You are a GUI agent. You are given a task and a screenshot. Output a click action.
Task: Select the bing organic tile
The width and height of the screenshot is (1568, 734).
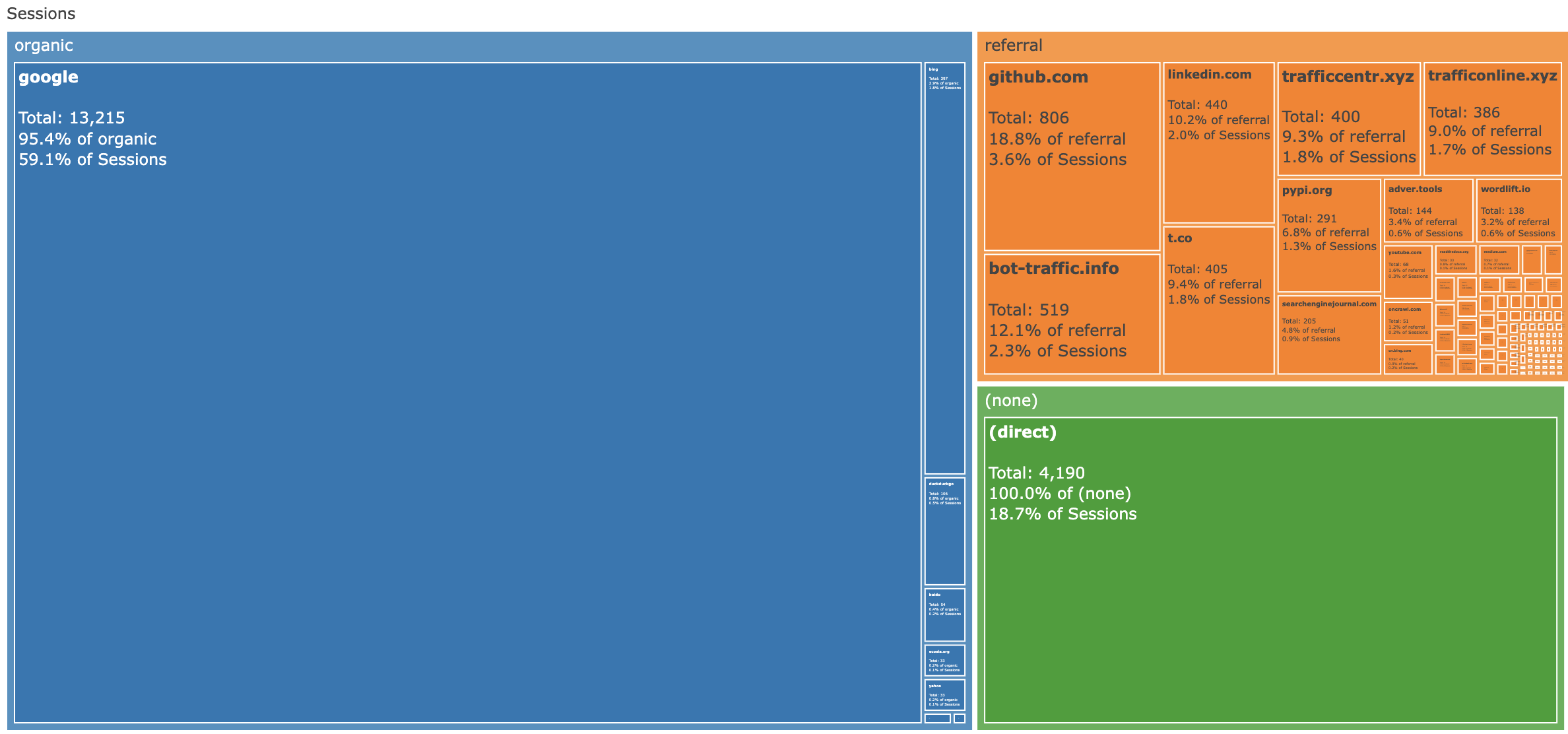pyautogui.click(x=944, y=268)
